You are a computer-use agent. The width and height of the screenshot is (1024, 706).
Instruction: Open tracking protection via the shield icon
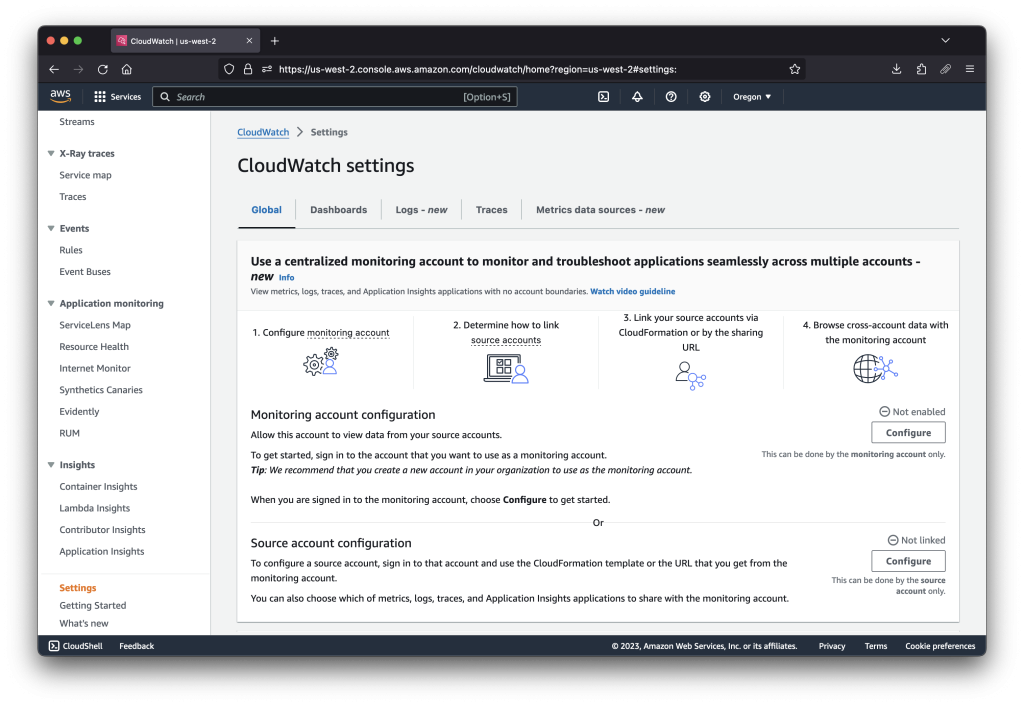point(227,68)
